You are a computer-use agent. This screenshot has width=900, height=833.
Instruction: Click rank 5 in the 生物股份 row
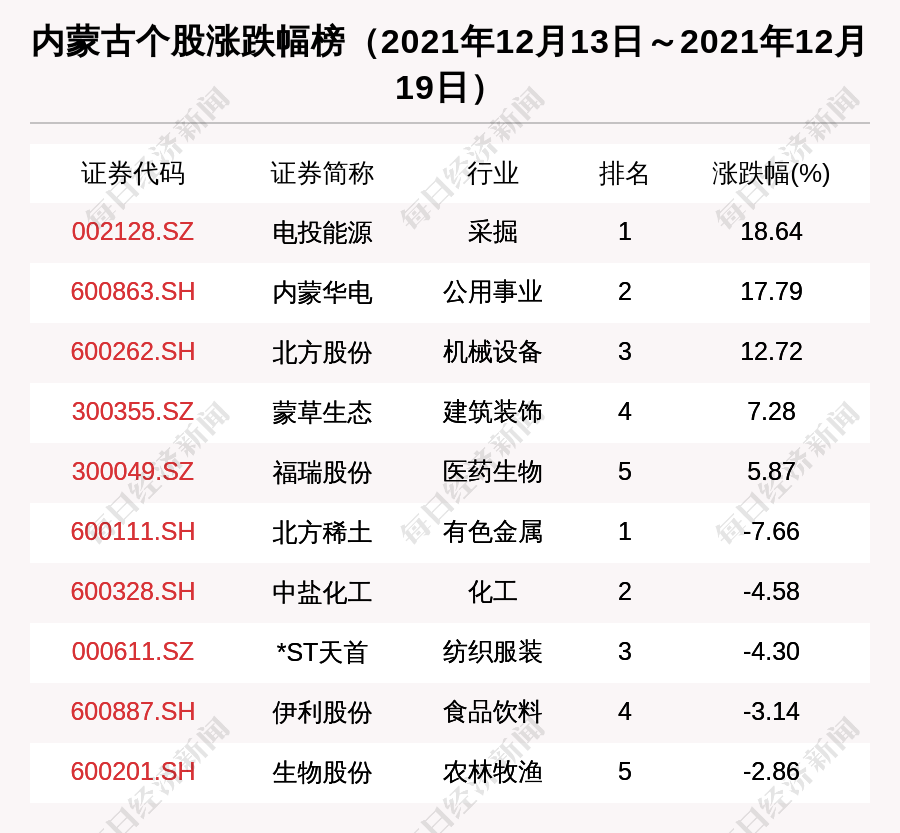click(x=624, y=772)
